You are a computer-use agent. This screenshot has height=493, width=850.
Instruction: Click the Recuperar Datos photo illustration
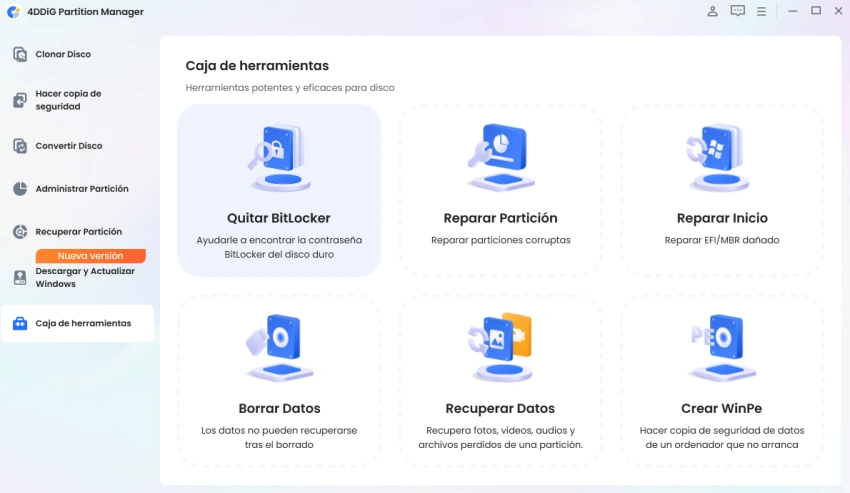(x=500, y=347)
